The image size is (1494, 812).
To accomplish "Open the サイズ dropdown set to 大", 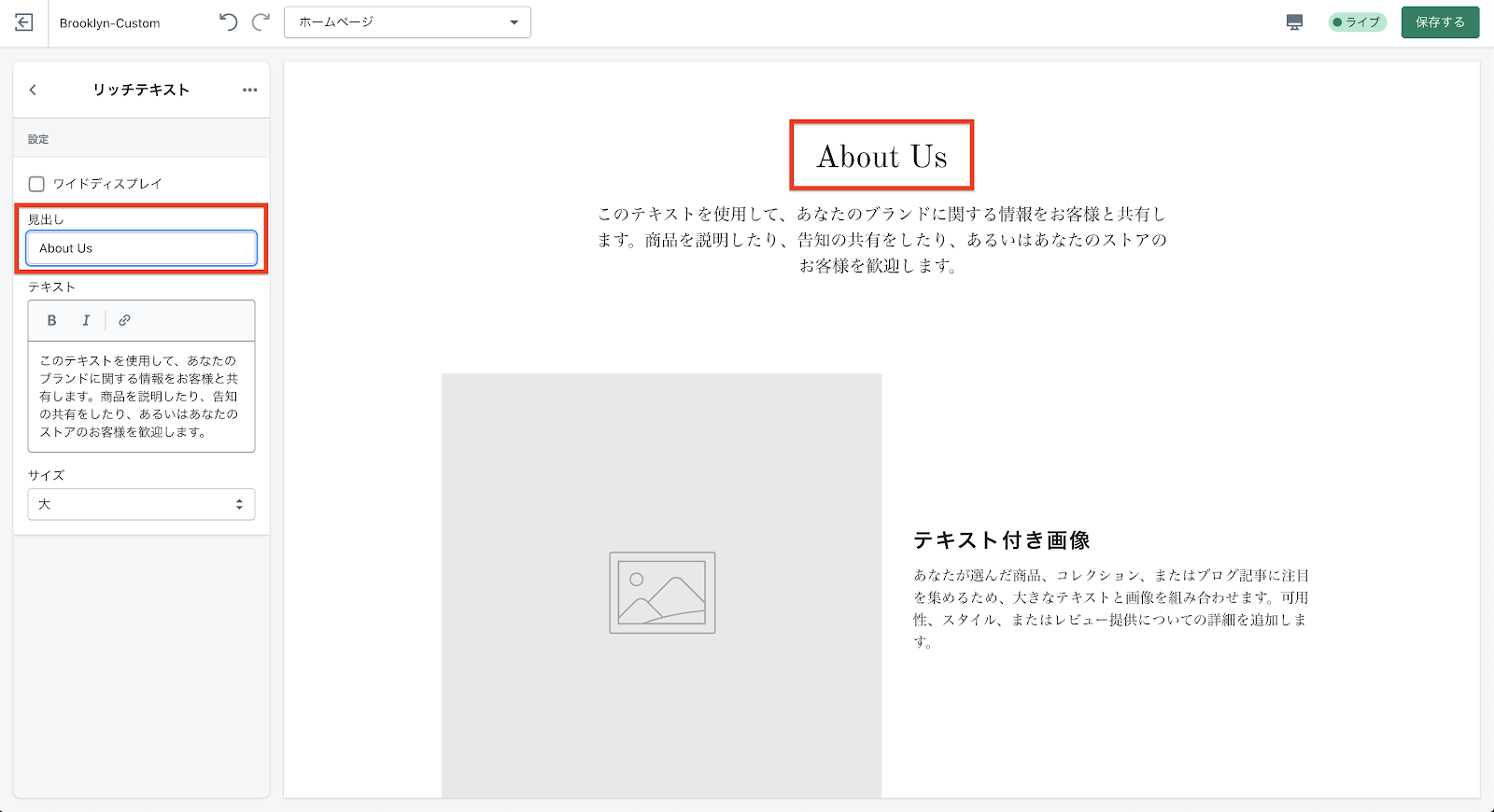I will [x=141, y=504].
